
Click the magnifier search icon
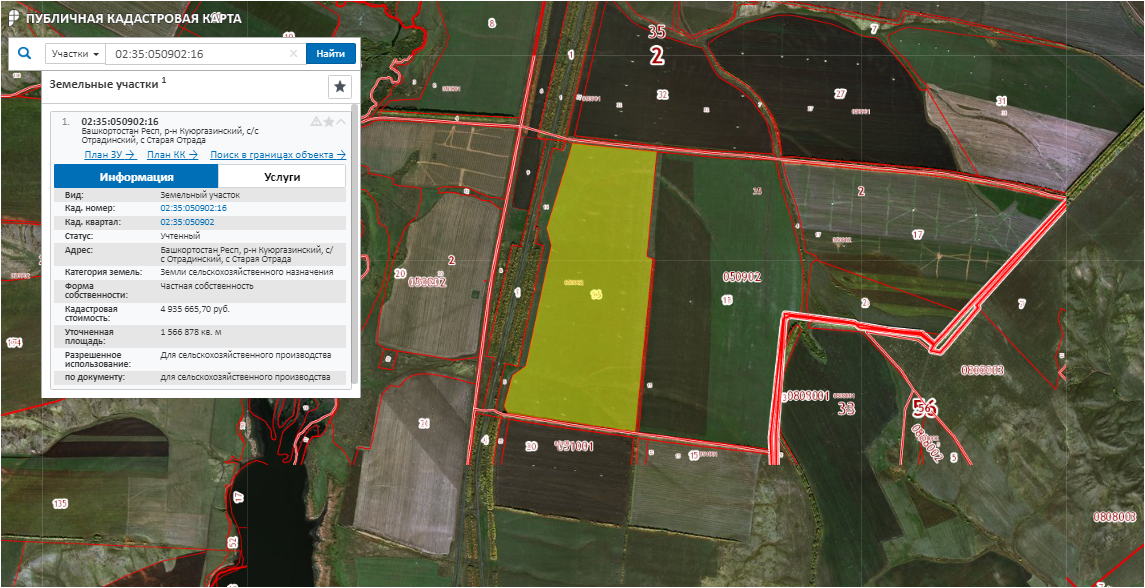tap(25, 54)
